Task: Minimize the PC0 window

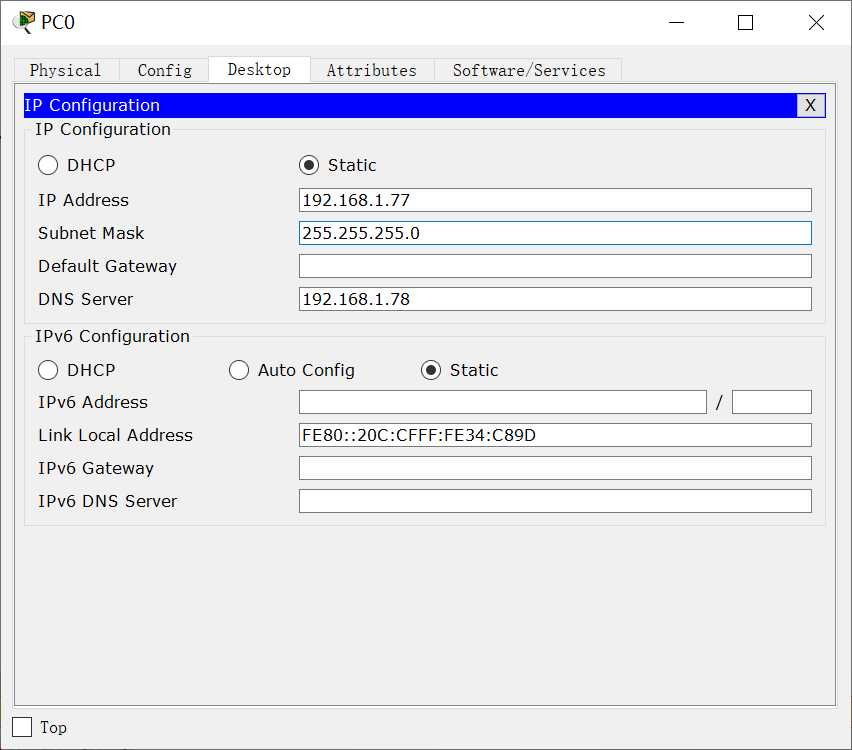Action: click(676, 22)
